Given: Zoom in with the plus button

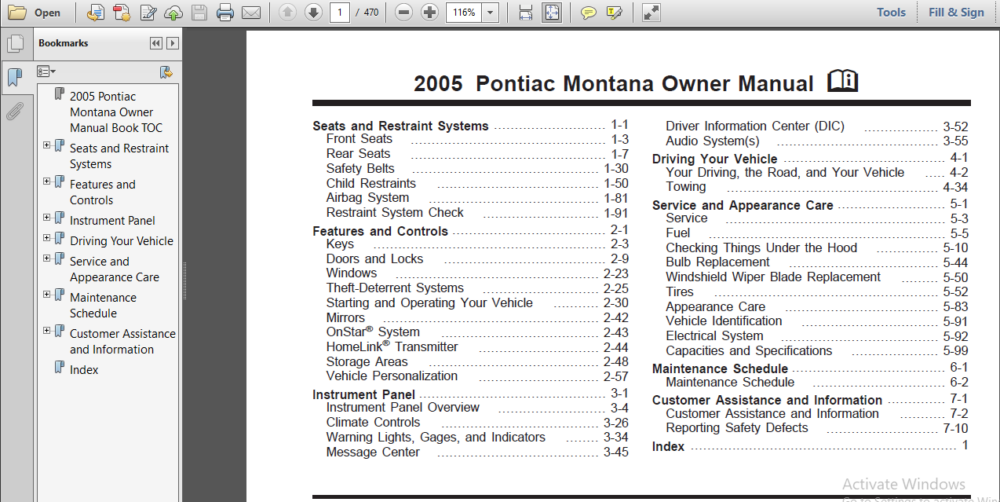Looking at the screenshot, I should [x=430, y=12].
